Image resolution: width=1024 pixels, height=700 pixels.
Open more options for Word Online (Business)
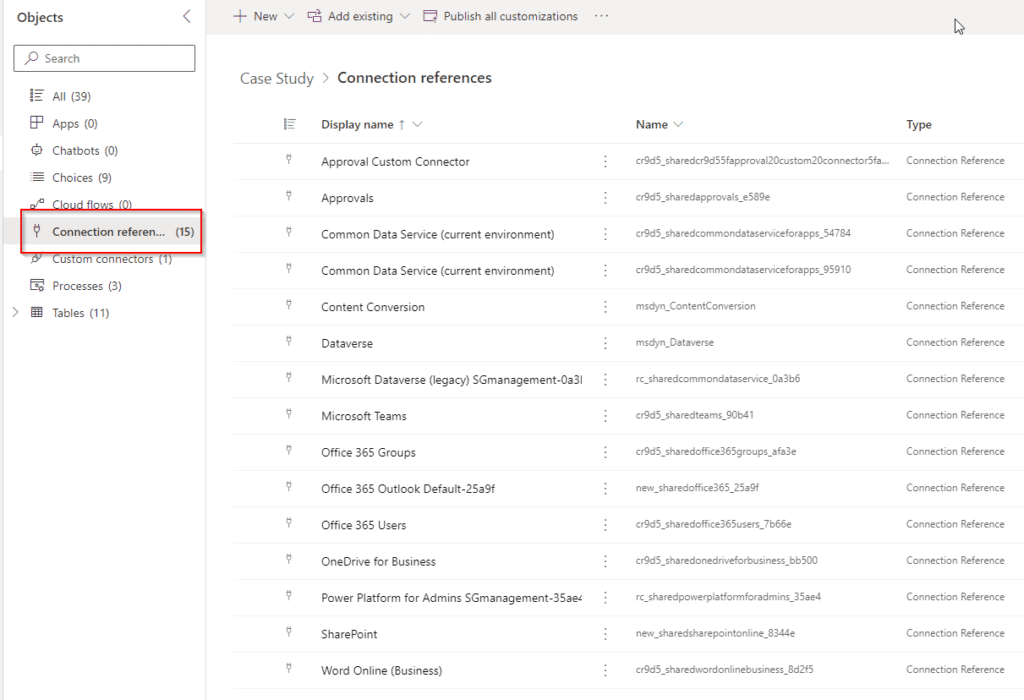[605, 671]
